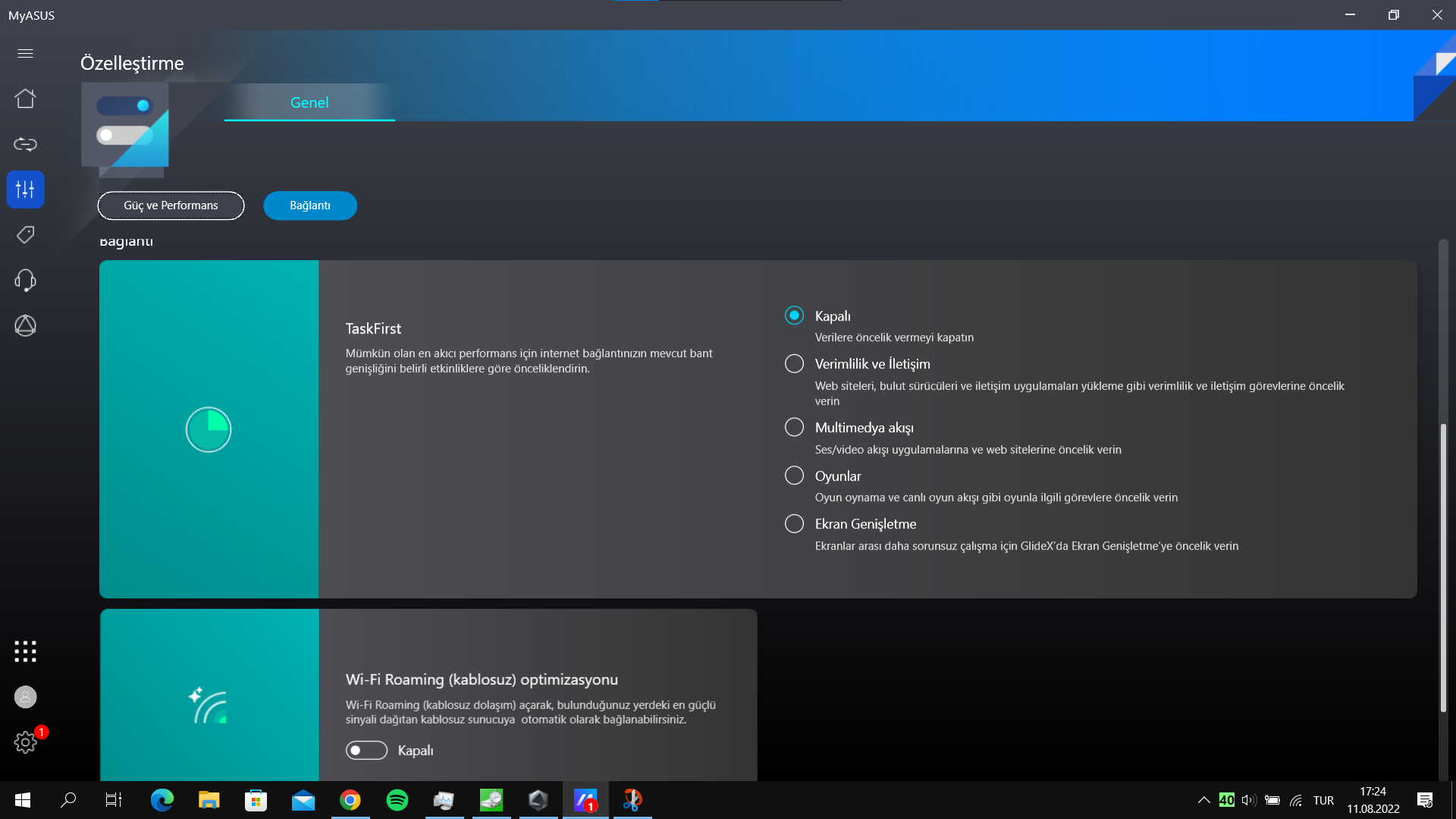Expand the hamburger navigation menu
This screenshot has height=819, width=1456.
click(25, 53)
